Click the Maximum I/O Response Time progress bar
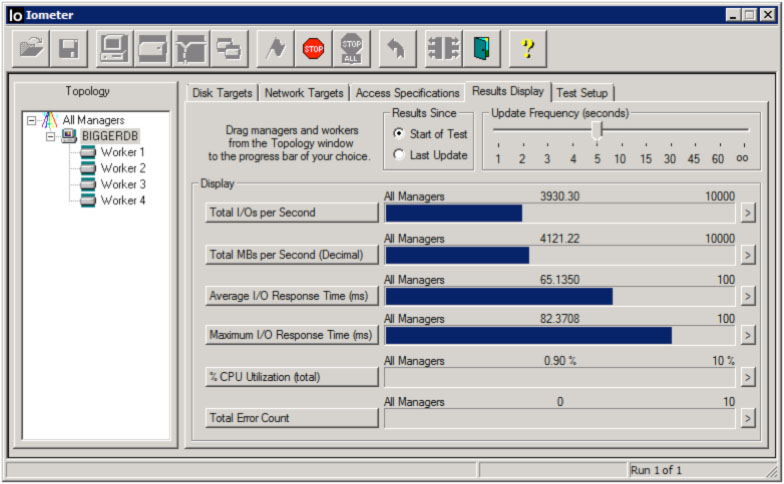Viewport: 784px width, 484px height. [x=560, y=335]
